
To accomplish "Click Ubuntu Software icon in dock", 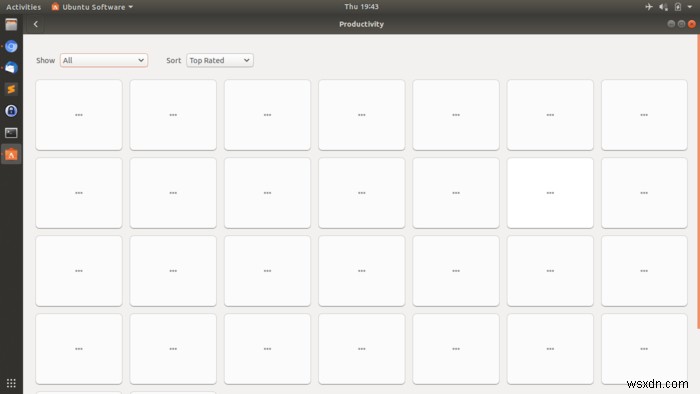I will click(11, 154).
